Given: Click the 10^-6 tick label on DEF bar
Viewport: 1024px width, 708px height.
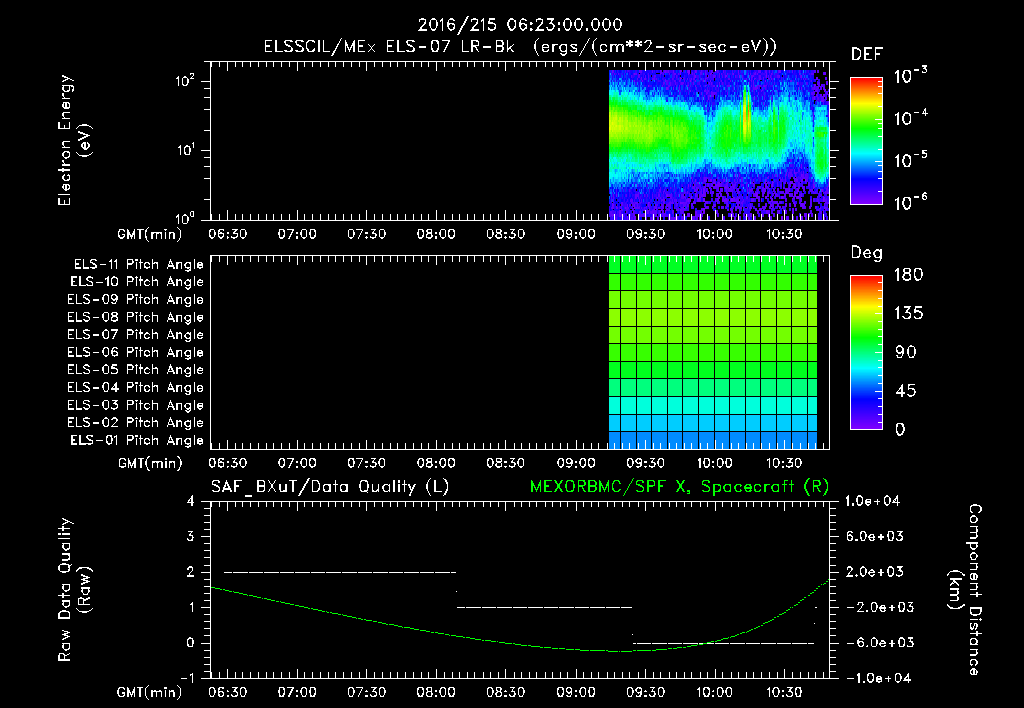Looking at the screenshot, I should pos(910,202).
